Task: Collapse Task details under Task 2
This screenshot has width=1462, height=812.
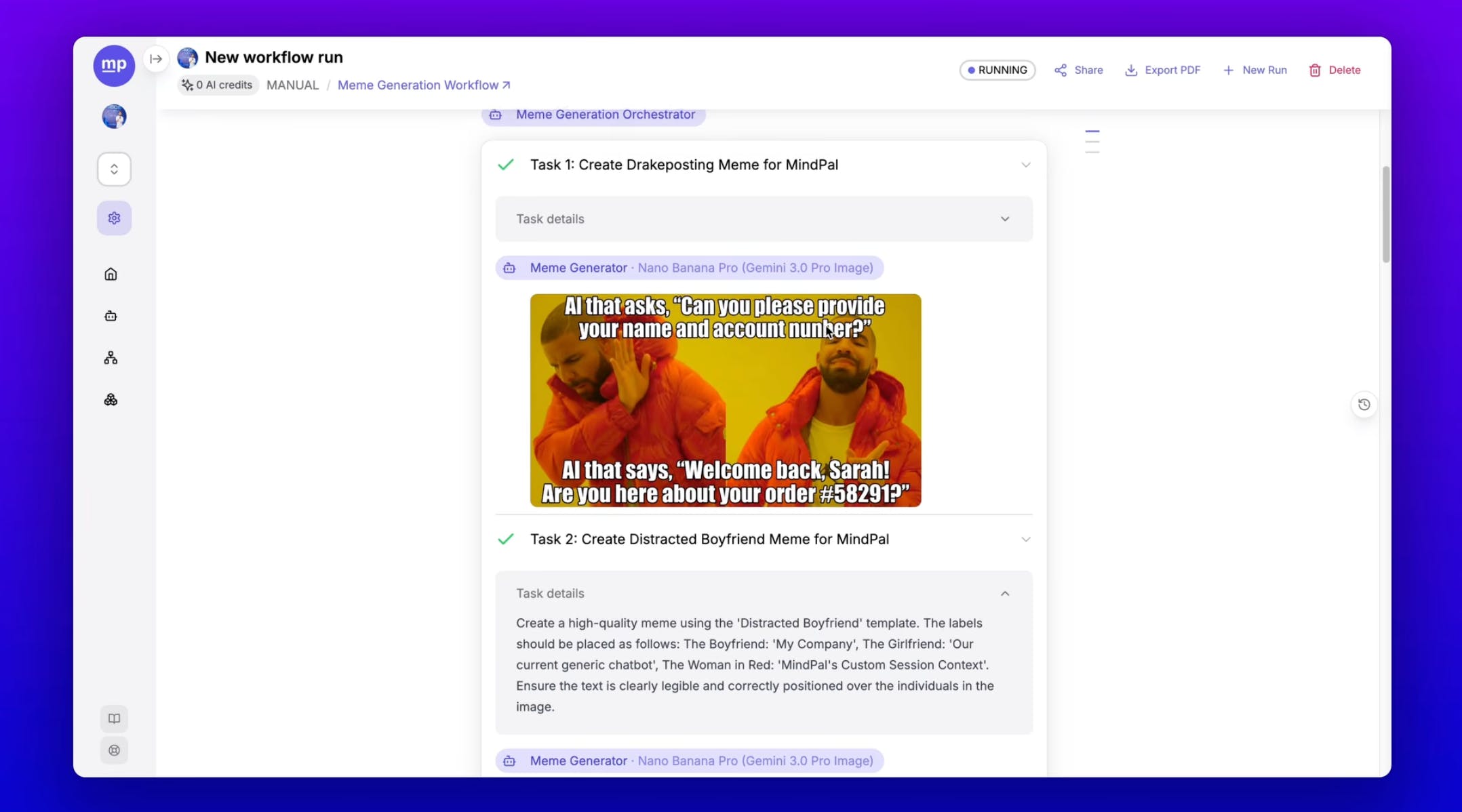Action: pyautogui.click(x=1004, y=593)
